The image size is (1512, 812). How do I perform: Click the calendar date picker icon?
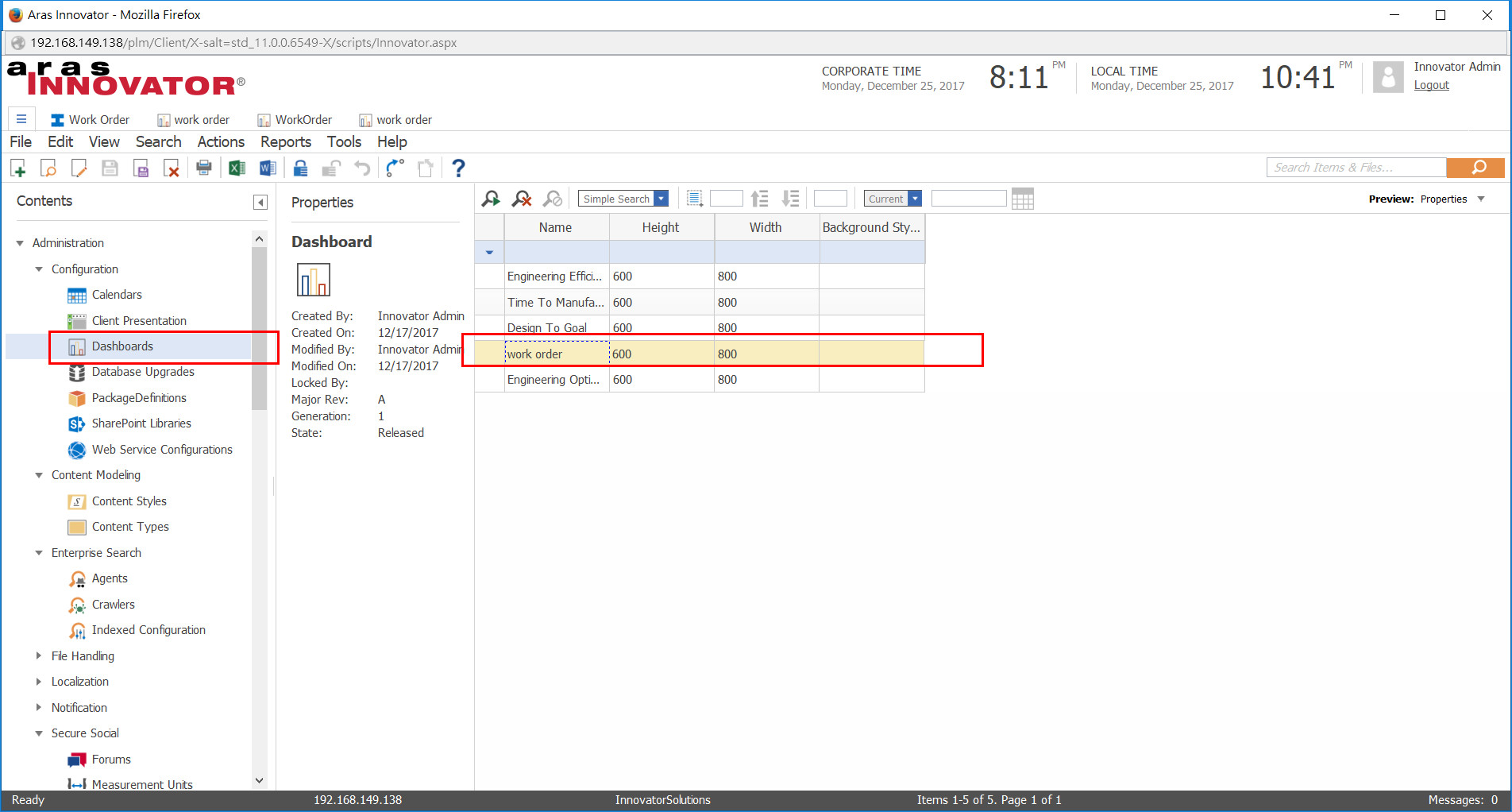[x=1023, y=199]
